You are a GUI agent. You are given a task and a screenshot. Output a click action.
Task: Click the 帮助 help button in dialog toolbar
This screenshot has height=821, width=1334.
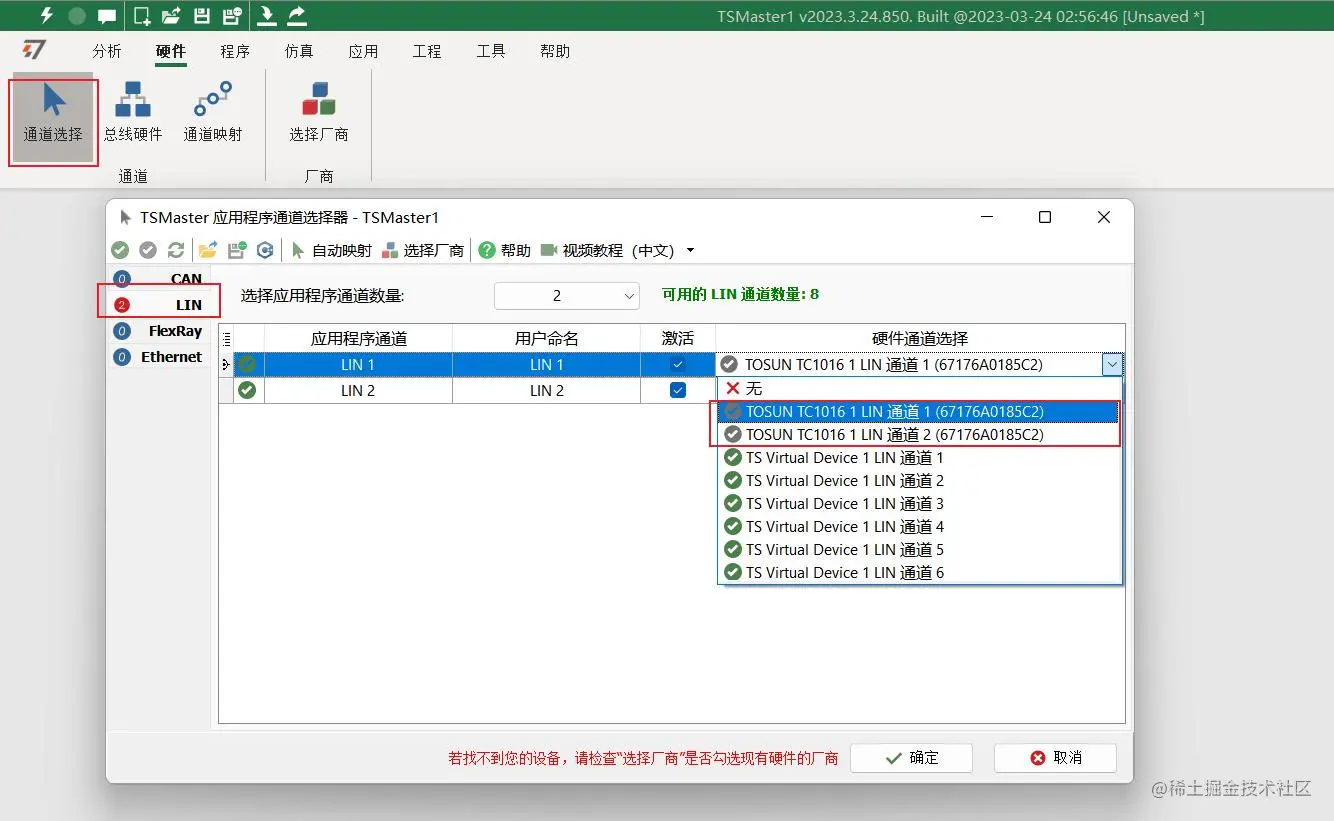[504, 250]
